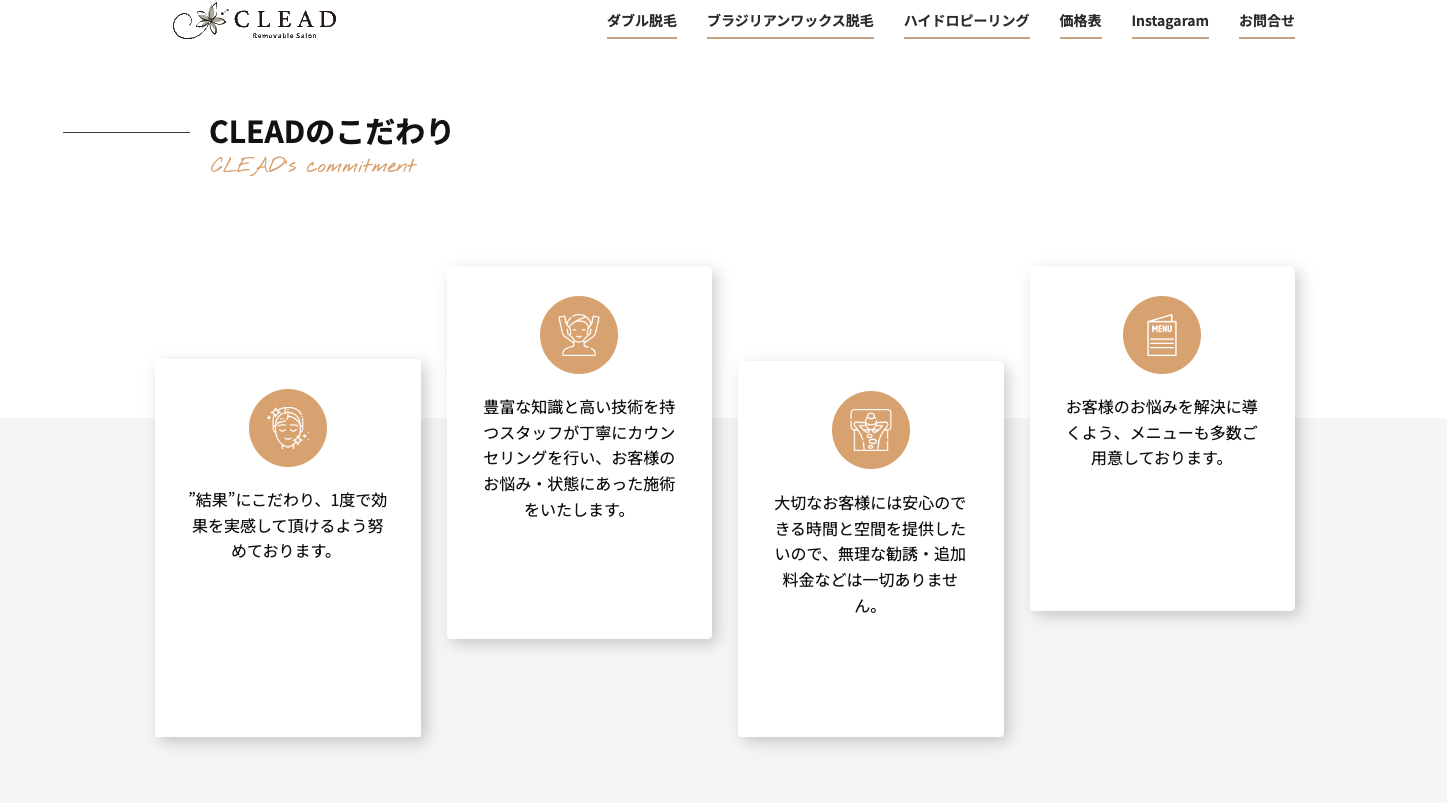This screenshot has width=1447, height=803.
Task: Click the CLEAD logo text
Action: pos(285,18)
